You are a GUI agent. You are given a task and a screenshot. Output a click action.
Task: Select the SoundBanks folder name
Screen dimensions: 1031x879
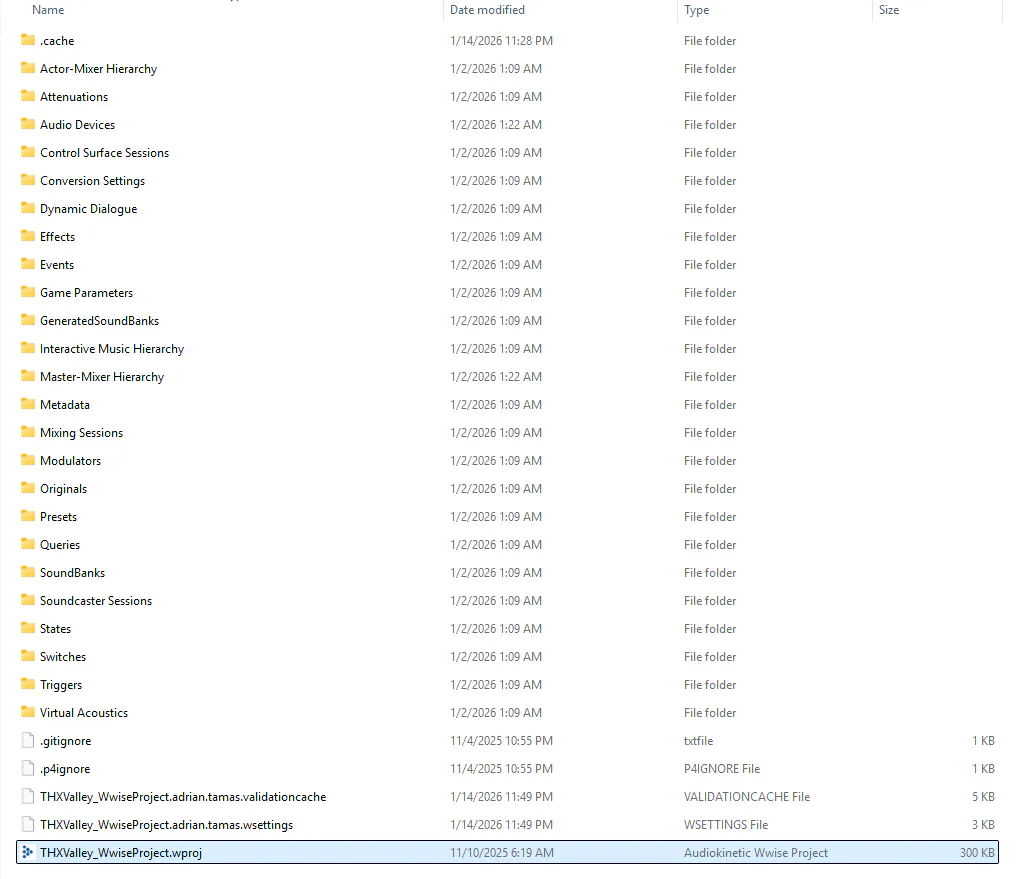(72, 573)
